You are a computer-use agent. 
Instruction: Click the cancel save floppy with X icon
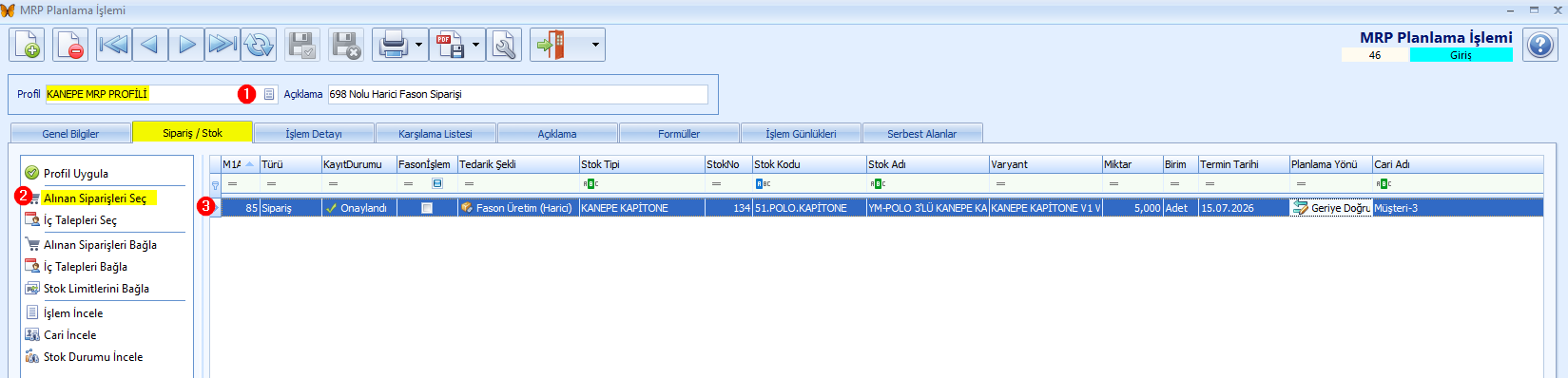click(346, 45)
